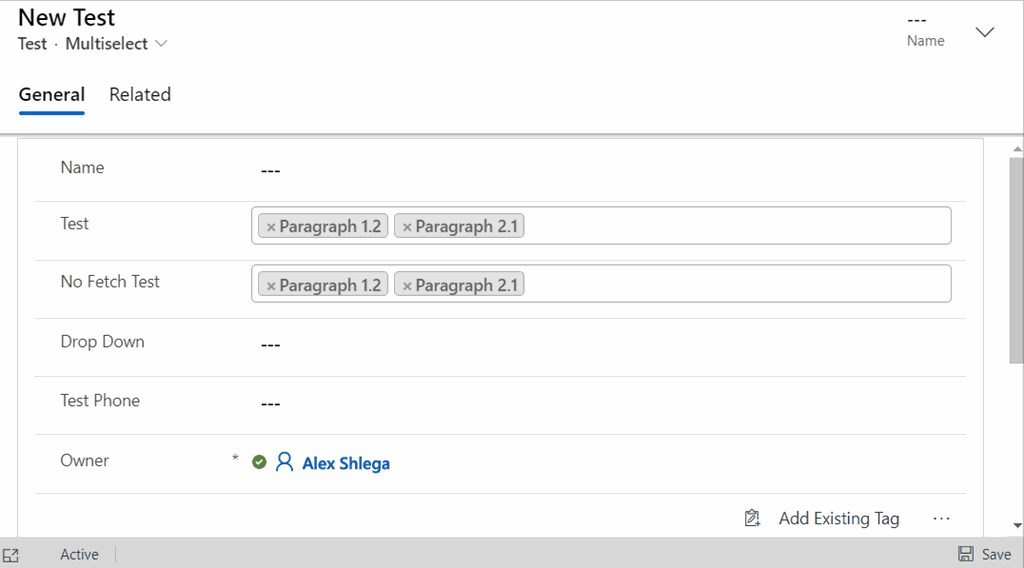Open the Alex Shlega owner link
Screen dimensions: 1024x568
pos(345,464)
